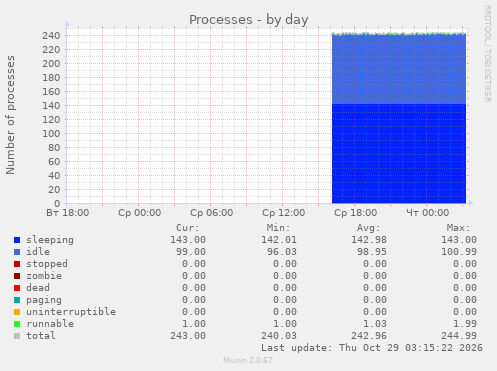Screen dimensions: 497x371
Task: Click total maximum value 244.99
Action: coord(459,336)
